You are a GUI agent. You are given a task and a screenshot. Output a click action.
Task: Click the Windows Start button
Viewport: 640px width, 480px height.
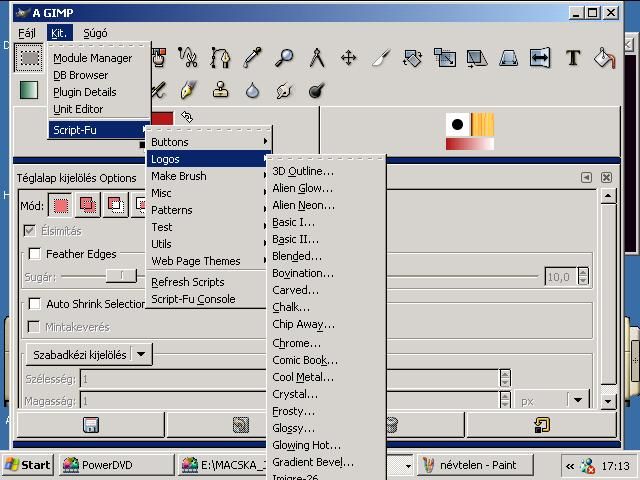click(28, 465)
